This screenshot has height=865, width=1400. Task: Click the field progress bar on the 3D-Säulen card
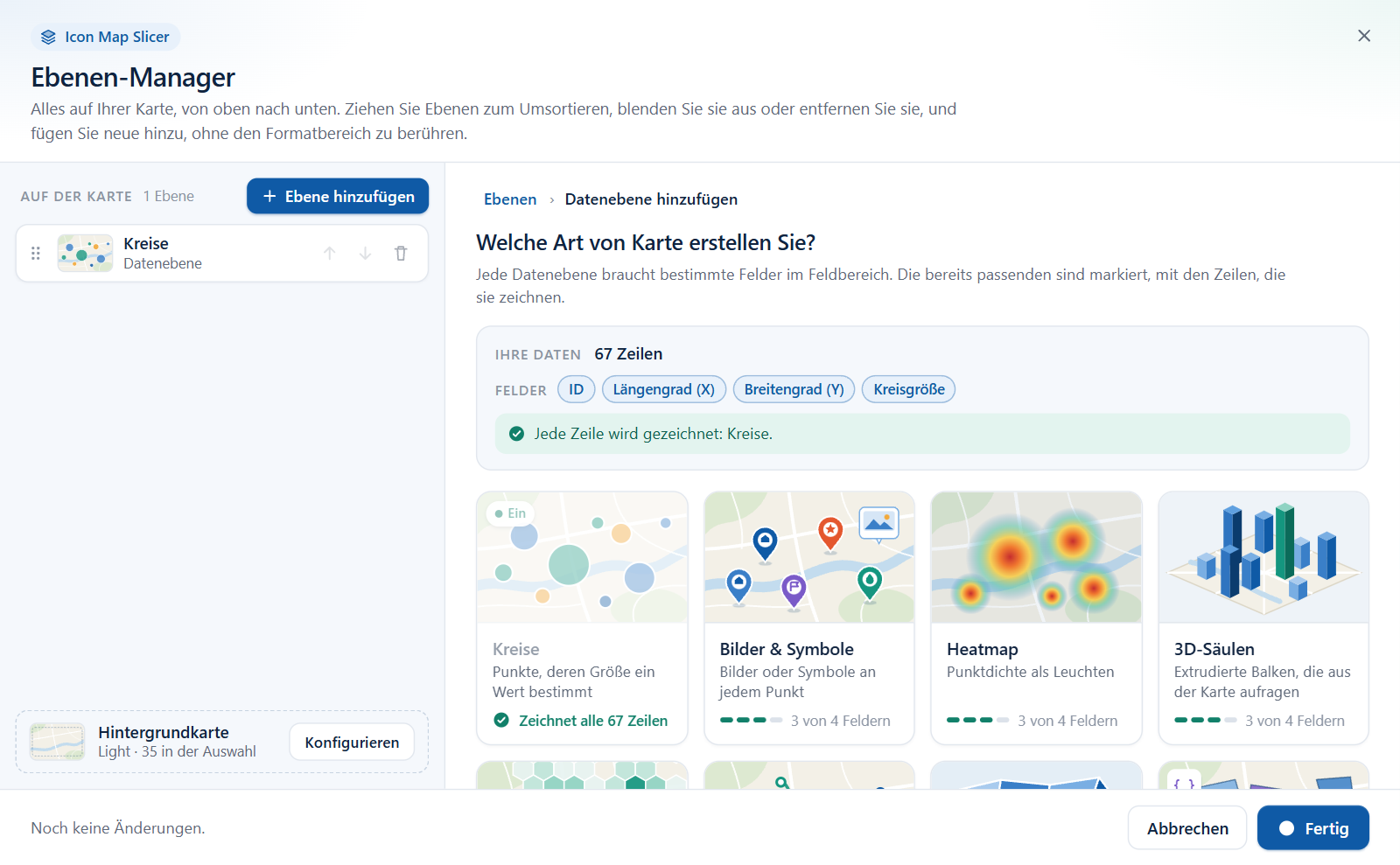pos(1206,720)
